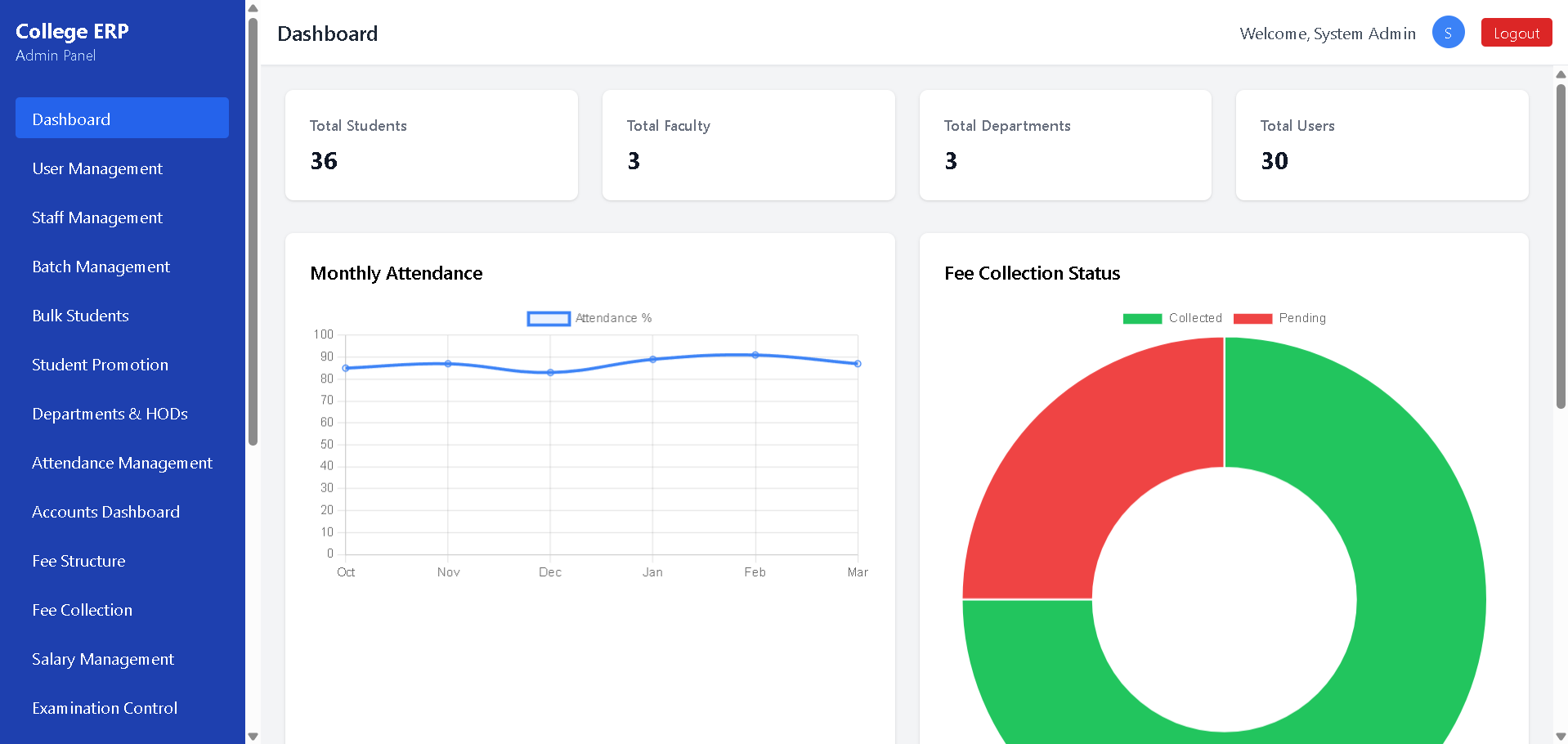Image resolution: width=1568 pixels, height=744 pixels.
Task: Click the sidebar scroll down arrow
Action: (253, 737)
